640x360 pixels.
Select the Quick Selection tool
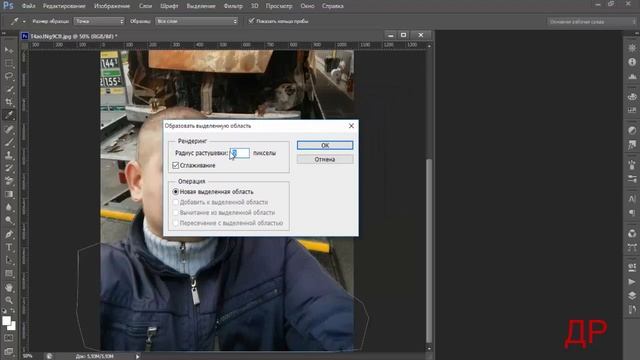click(x=9, y=89)
